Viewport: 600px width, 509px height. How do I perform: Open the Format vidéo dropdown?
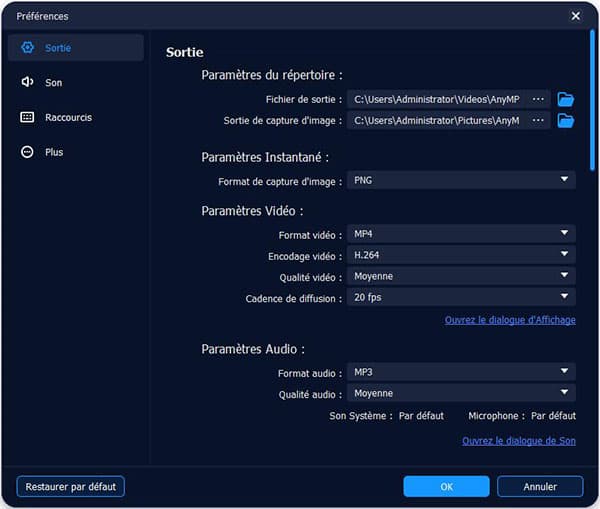pos(461,234)
